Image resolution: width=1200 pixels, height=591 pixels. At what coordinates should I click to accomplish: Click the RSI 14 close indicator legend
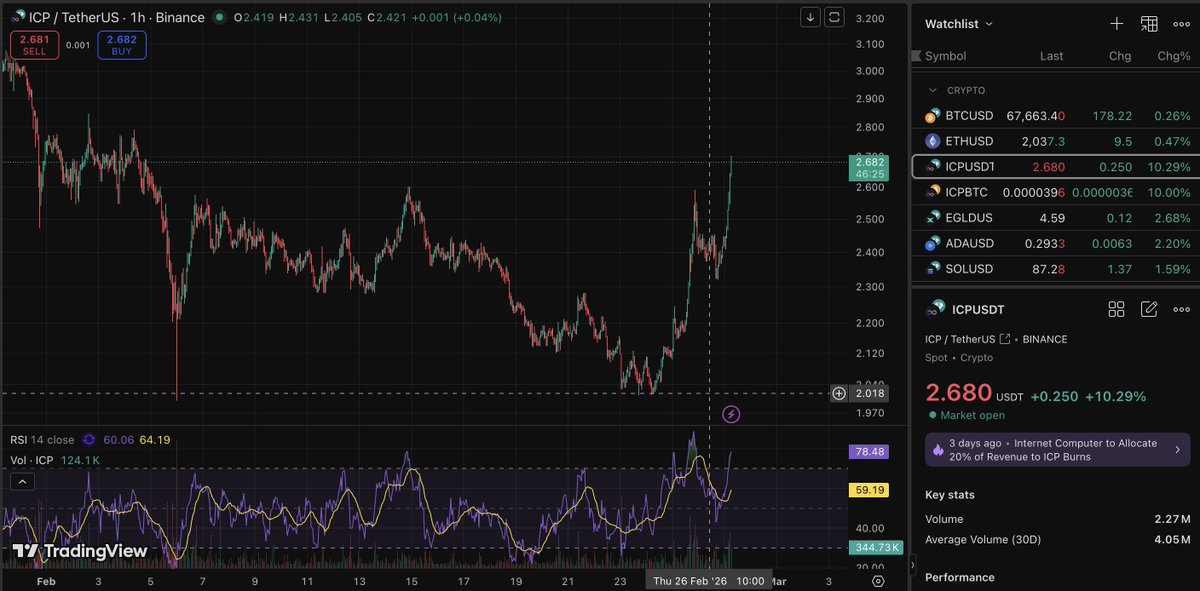(42, 439)
